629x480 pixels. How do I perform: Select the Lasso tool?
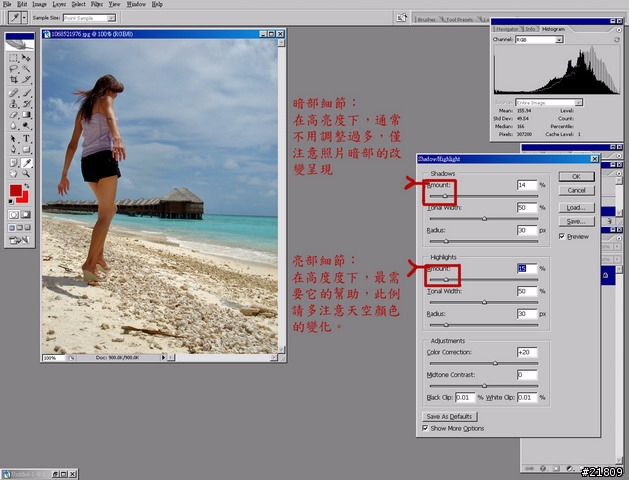(x=14, y=69)
